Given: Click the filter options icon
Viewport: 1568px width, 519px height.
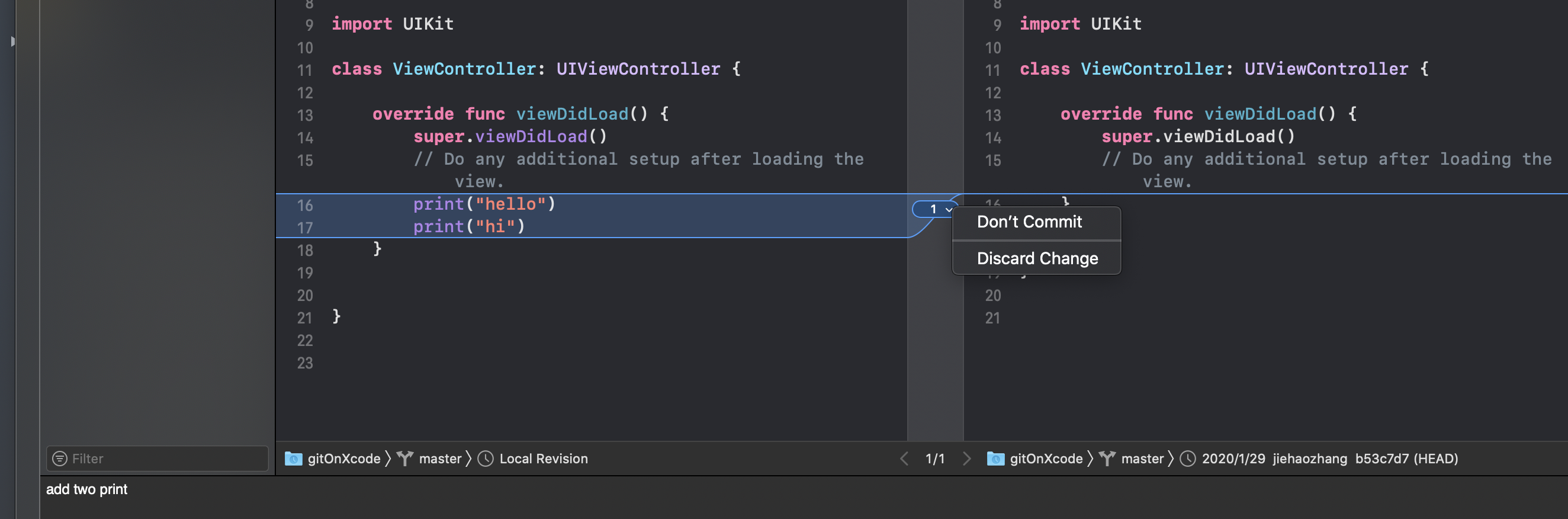Looking at the screenshot, I should click(60, 458).
